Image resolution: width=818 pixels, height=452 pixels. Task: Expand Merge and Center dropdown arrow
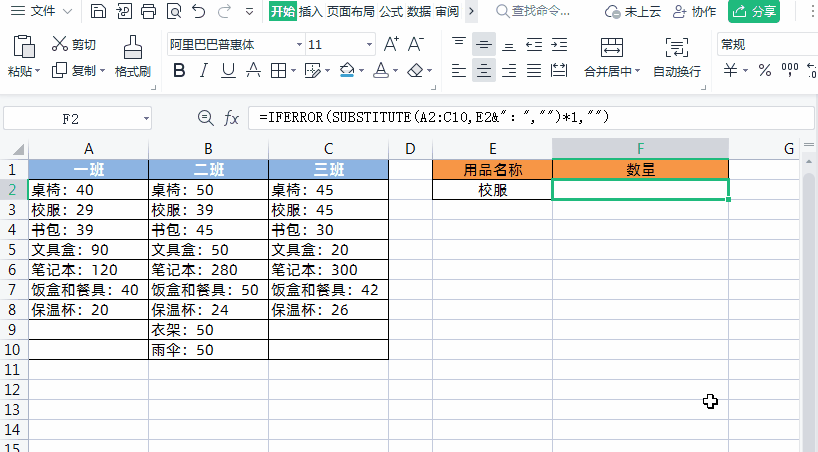637,71
